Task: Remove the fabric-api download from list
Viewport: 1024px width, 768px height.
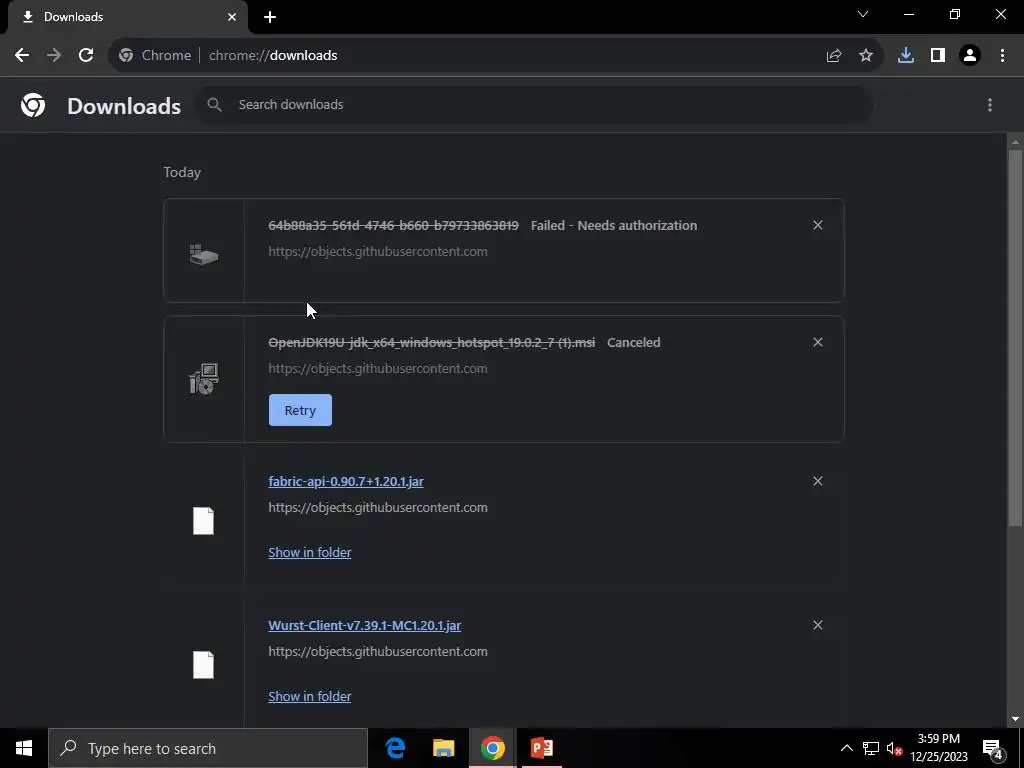Action: 818,481
